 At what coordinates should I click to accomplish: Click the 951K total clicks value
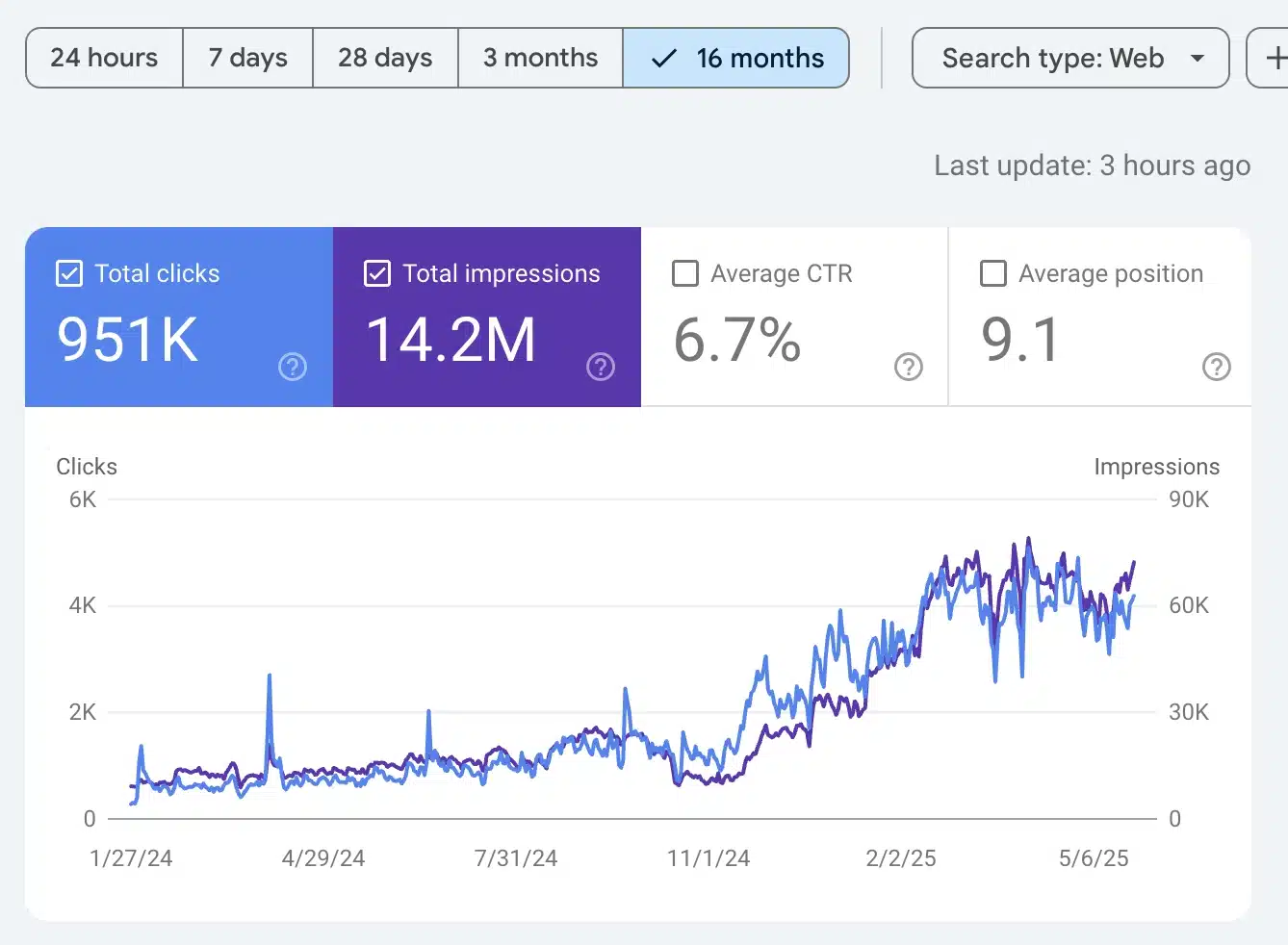pyautogui.click(x=128, y=340)
